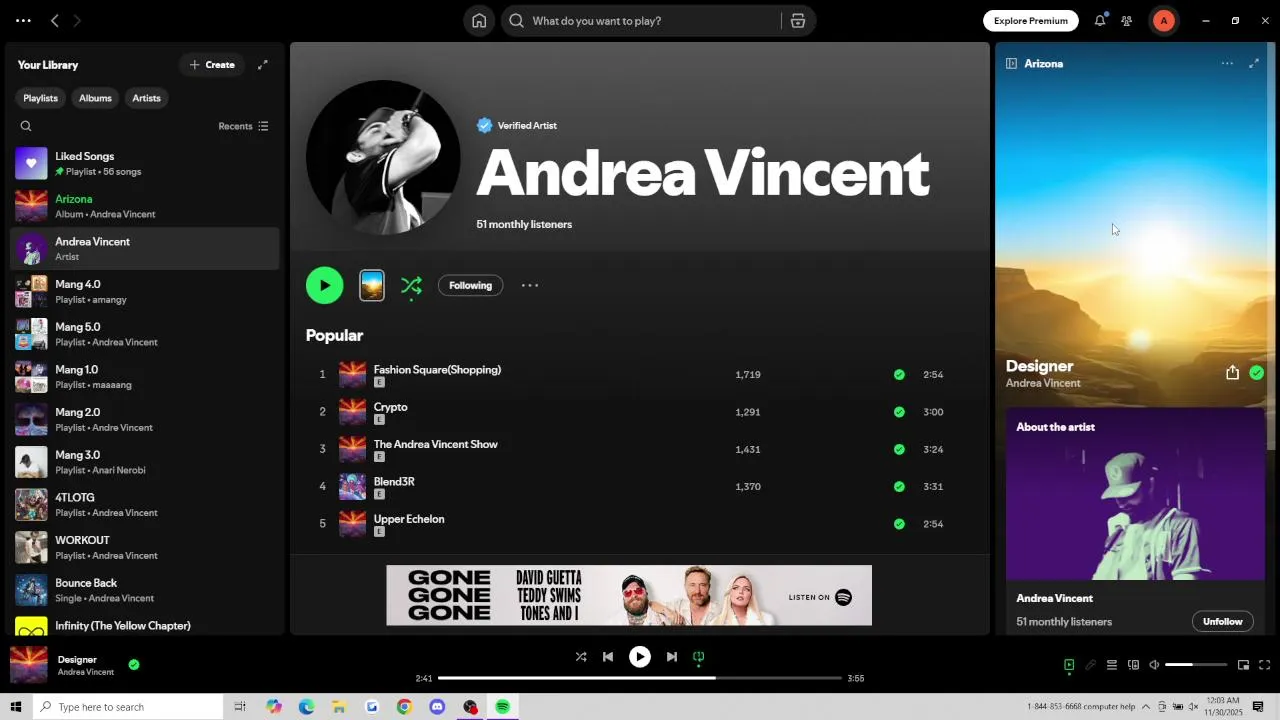Screen dimensions: 1280x720
Task: Show hidden icons in system tray
Action: point(1146,707)
